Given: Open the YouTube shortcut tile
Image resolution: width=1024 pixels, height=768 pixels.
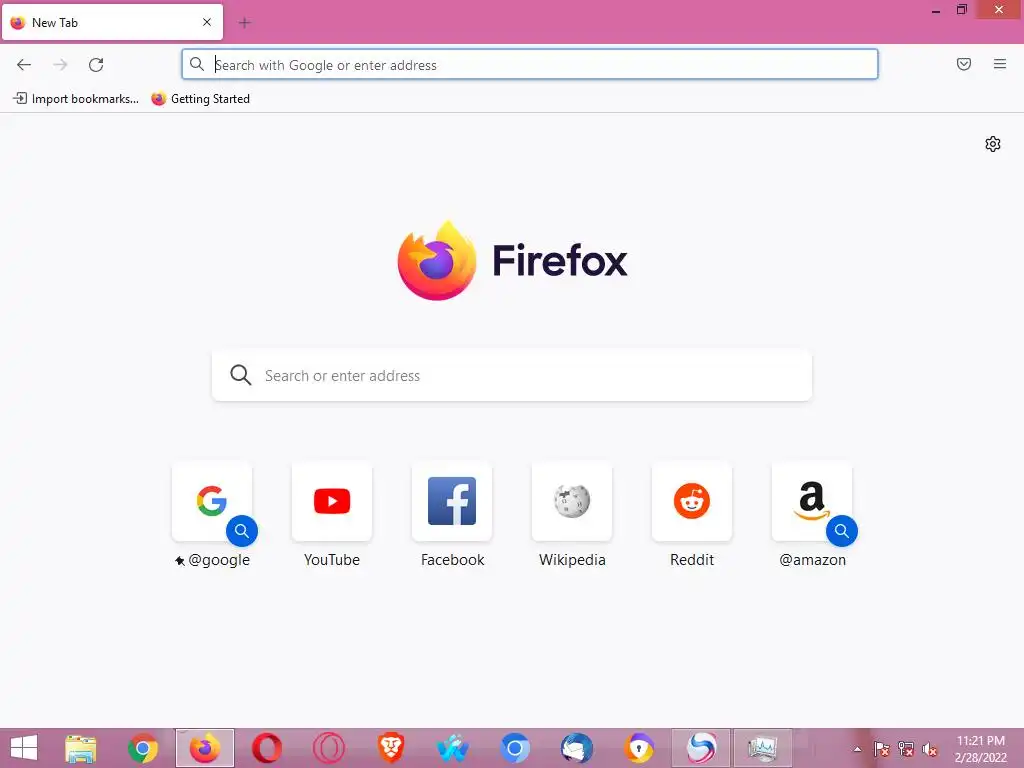Looking at the screenshot, I should point(332,502).
